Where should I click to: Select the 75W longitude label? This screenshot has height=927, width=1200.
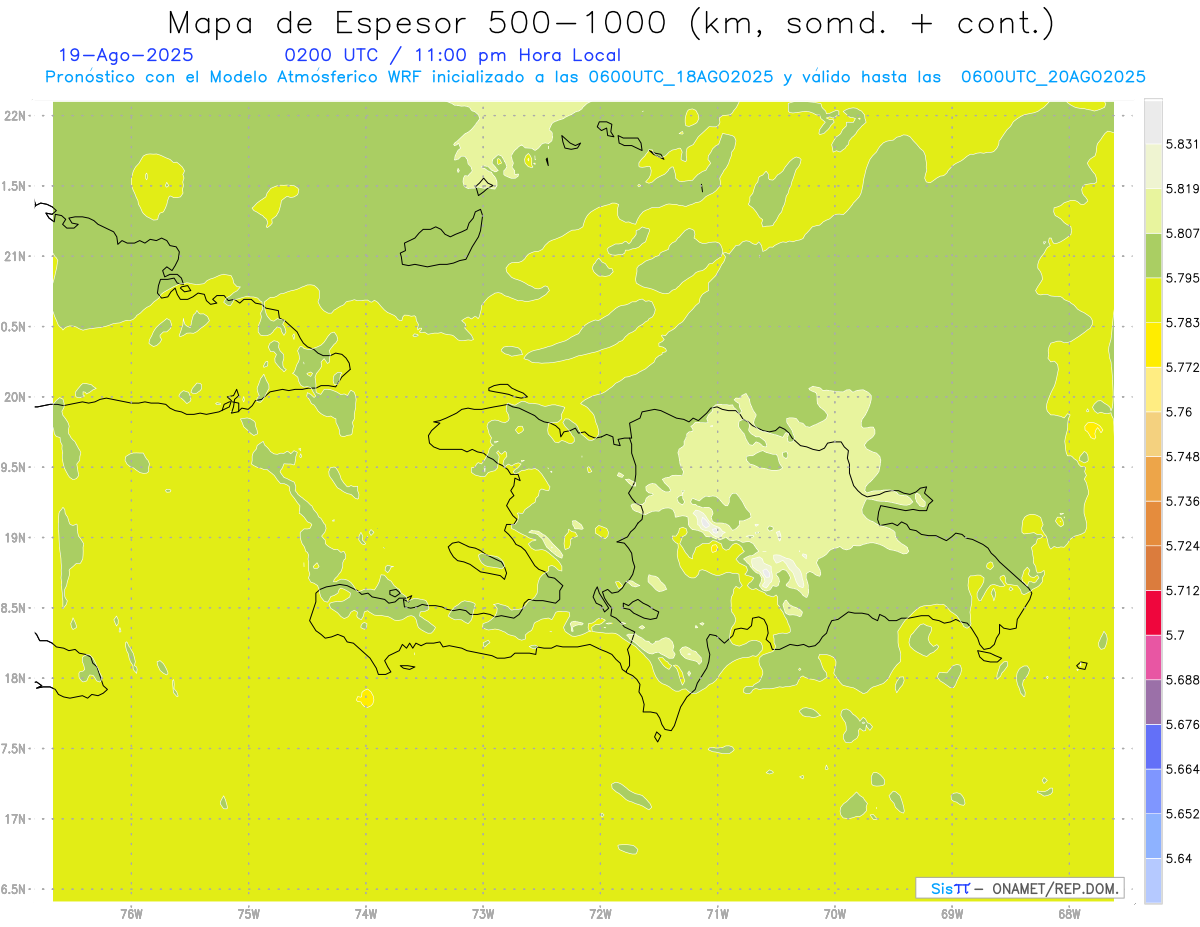pos(248,913)
